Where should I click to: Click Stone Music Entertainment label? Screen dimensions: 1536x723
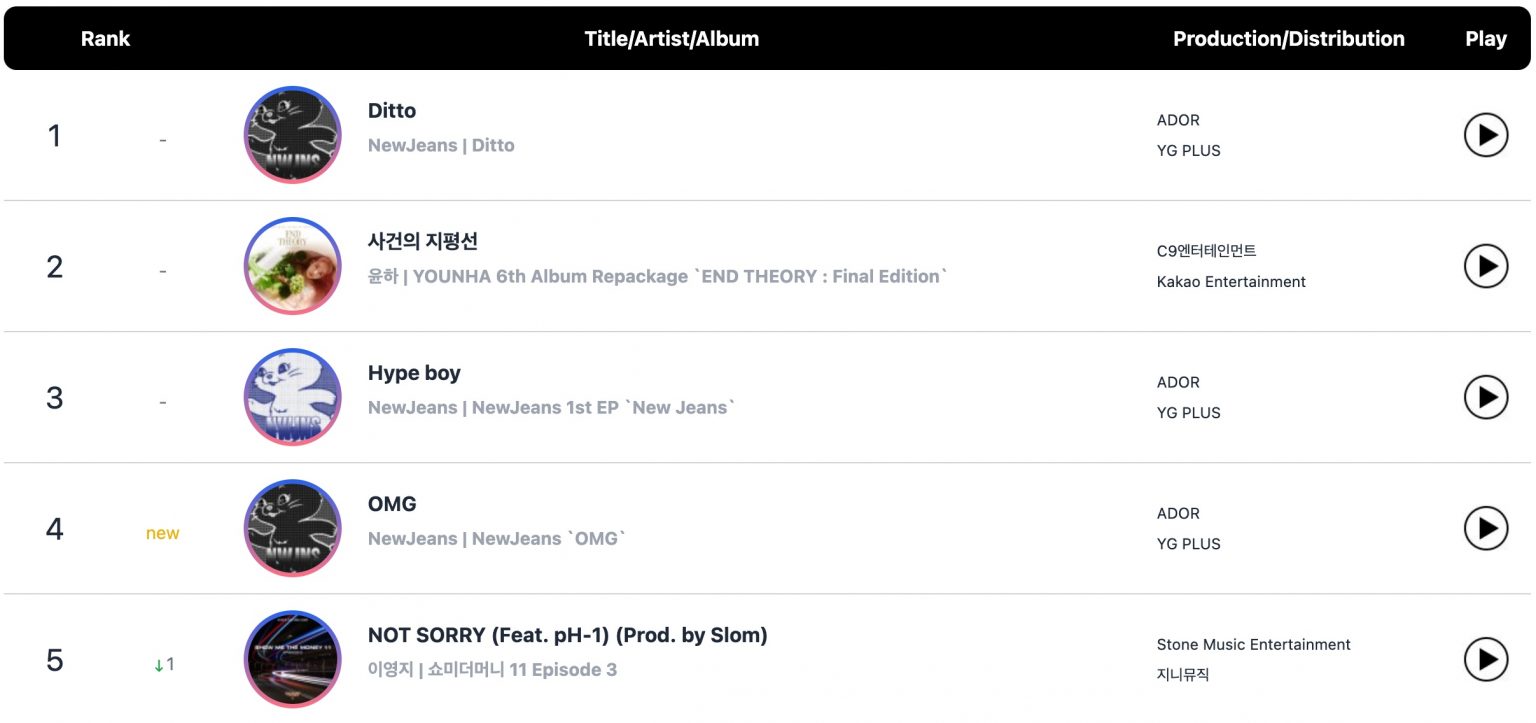click(1253, 644)
